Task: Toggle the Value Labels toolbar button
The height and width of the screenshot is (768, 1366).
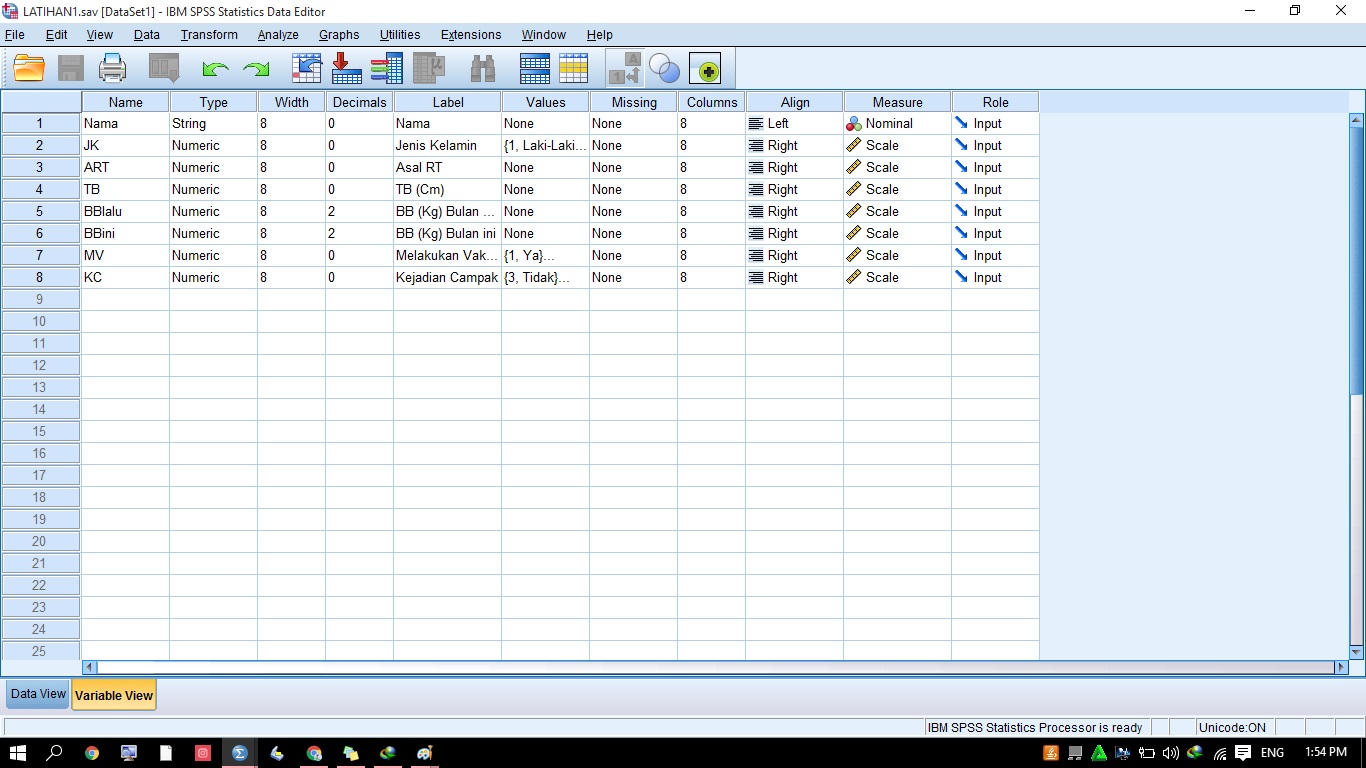Action: coord(625,68)
